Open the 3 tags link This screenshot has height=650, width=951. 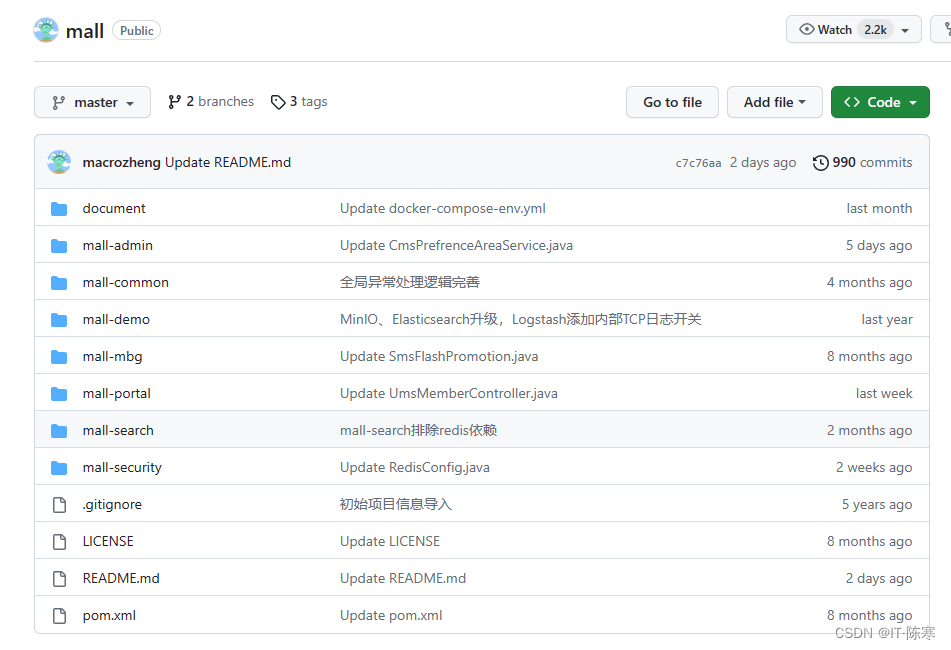pyautogui.click(x=299, y=101)
